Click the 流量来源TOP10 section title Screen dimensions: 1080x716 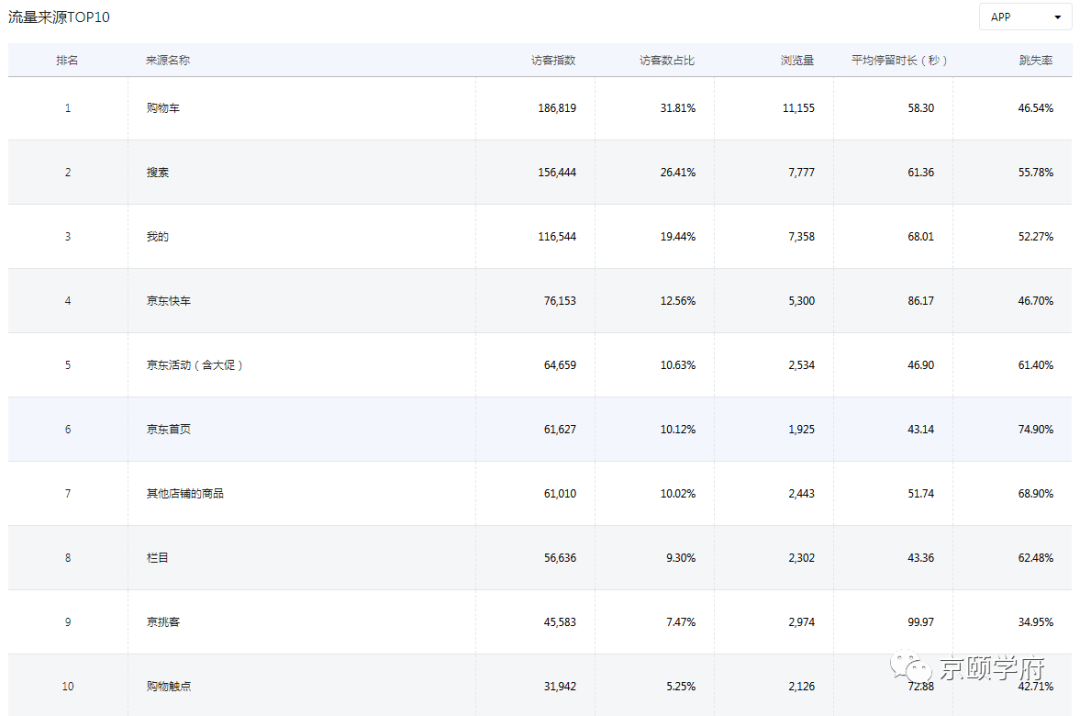click(59, 17)
